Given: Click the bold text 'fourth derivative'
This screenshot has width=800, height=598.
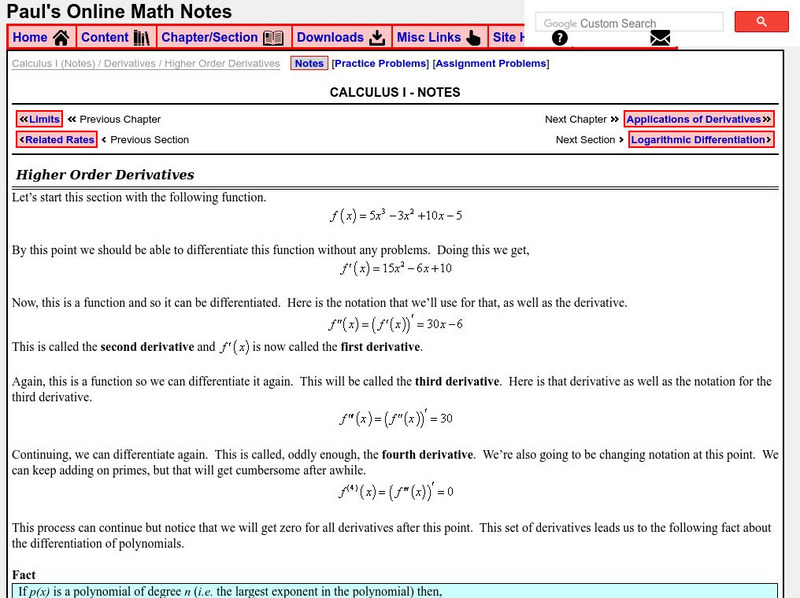Looking at the screenshot, I should (x=427, y=455).
